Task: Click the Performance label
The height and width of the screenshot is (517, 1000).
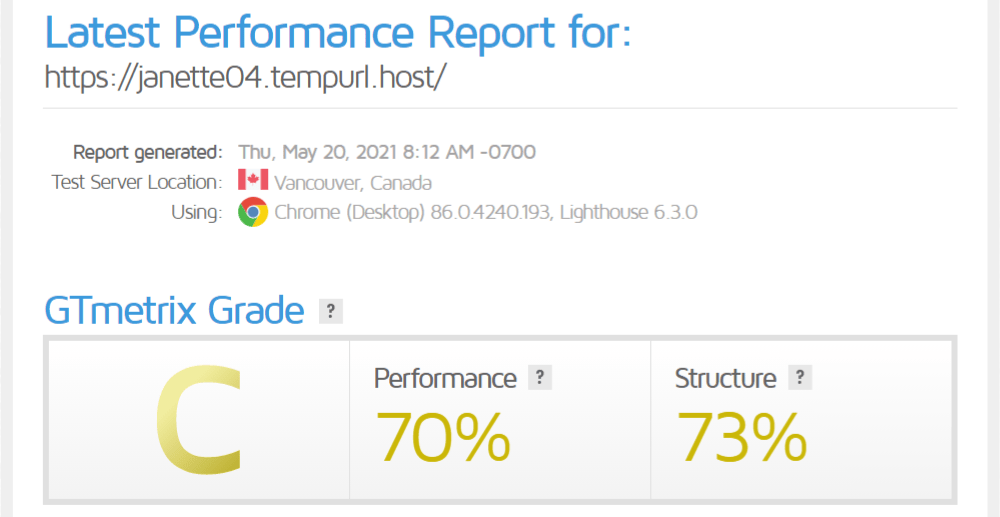Action: [445, 379]
